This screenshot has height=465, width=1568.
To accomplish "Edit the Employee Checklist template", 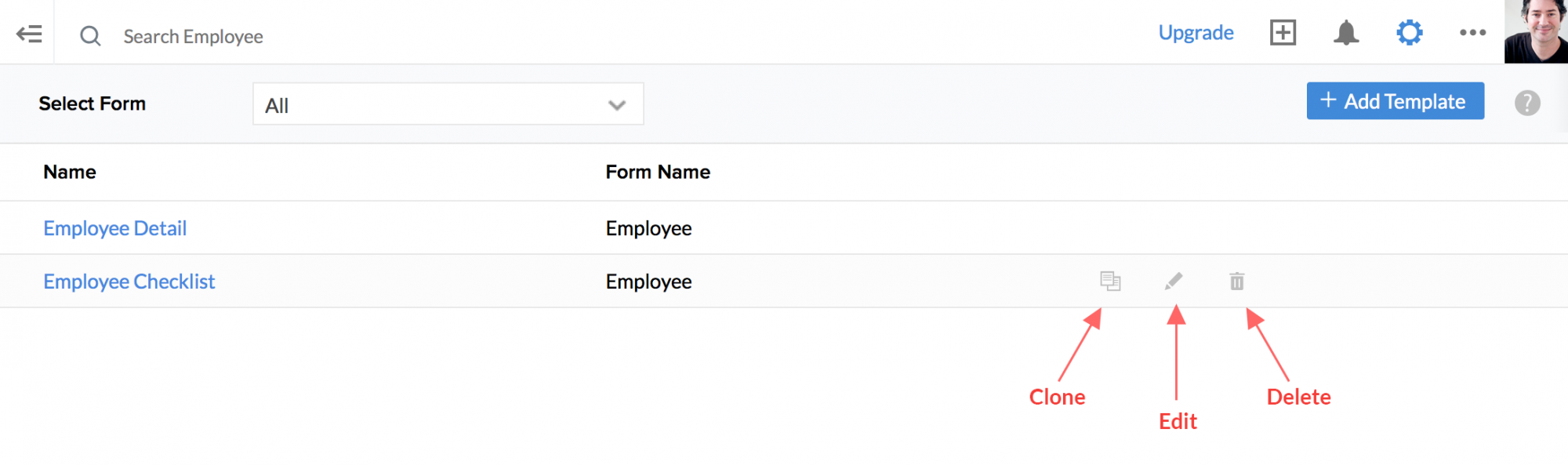I will tap(1174, 281).
